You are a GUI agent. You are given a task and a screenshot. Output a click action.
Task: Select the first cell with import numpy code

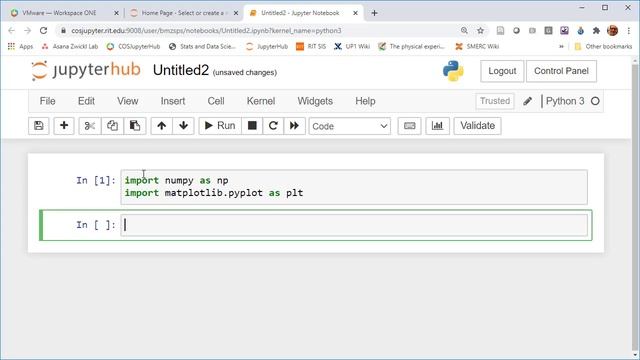pyautogui.click(x=354, y=187)
